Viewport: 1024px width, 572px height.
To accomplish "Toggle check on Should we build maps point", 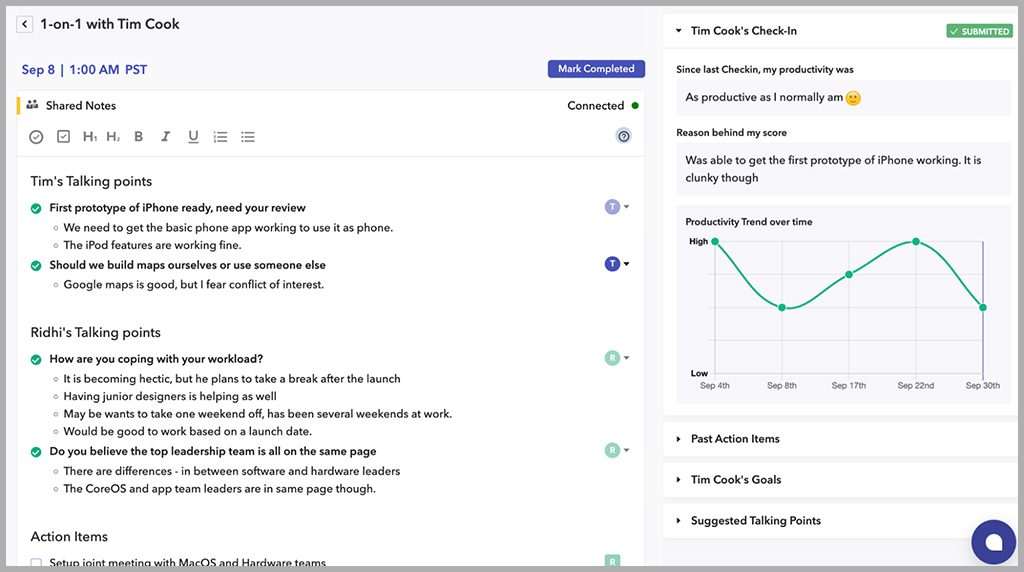I will coord(36,266).
